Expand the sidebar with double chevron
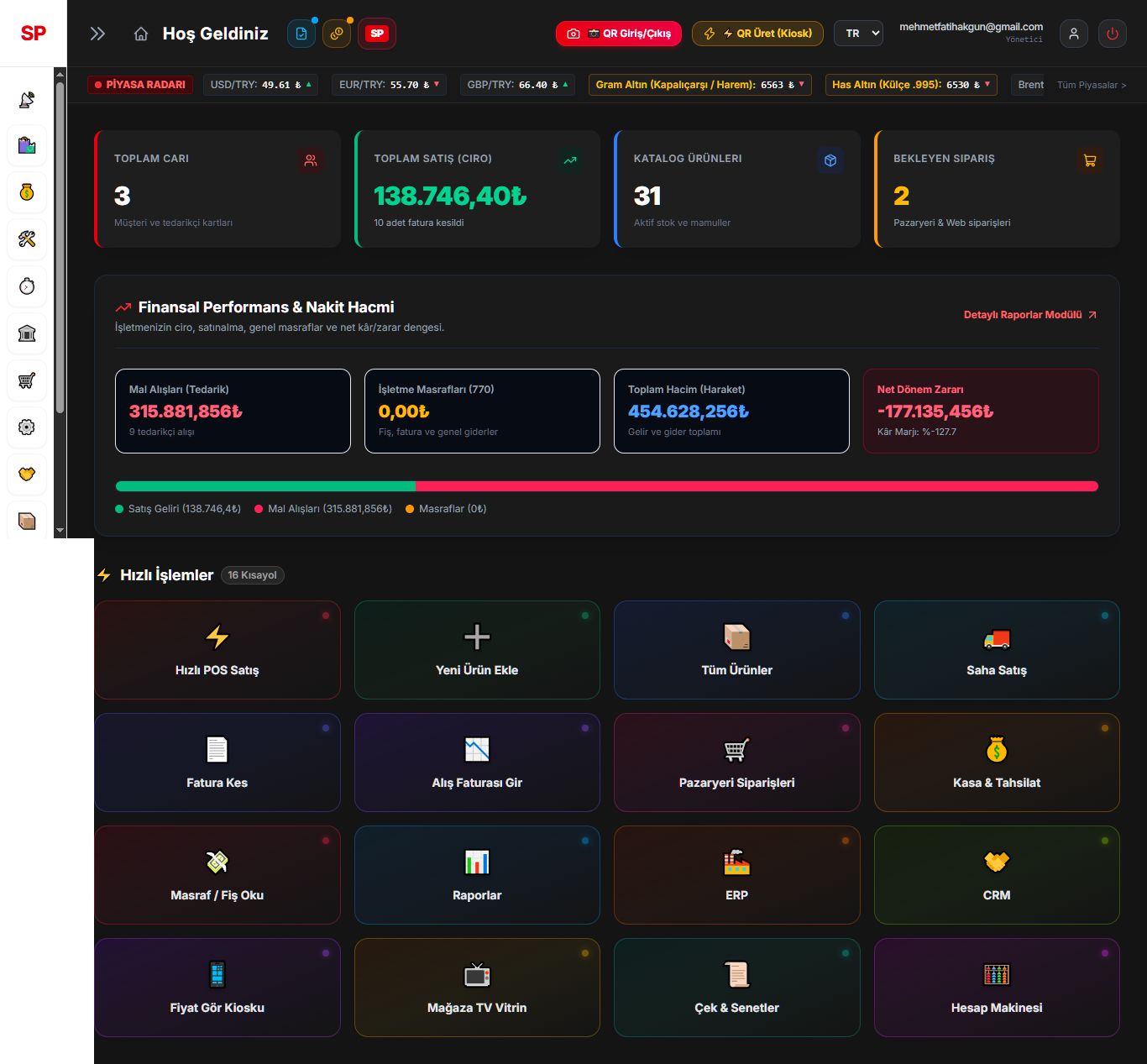Viewport: 1147px width, 1064px height. (x=97, y=34)
